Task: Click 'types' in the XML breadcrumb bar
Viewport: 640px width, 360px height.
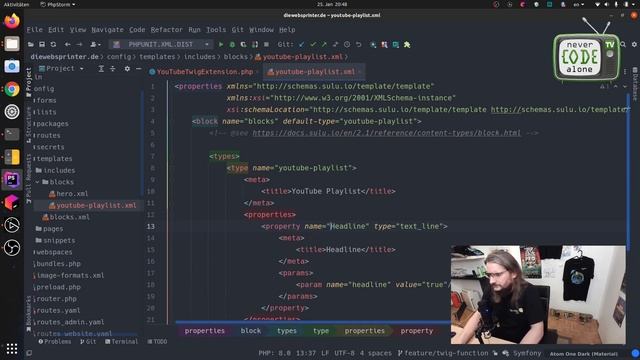Action: [x=287, y=331]
